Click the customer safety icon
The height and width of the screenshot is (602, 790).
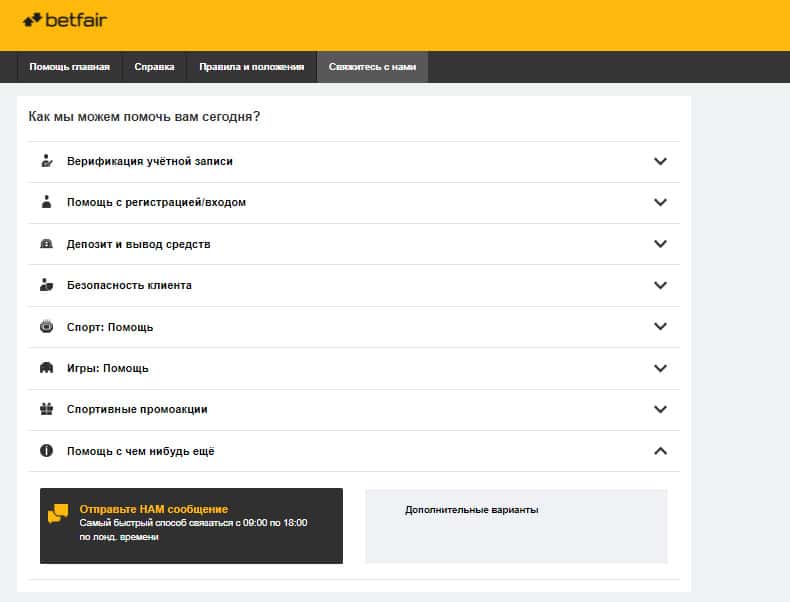tap(46, 285)
